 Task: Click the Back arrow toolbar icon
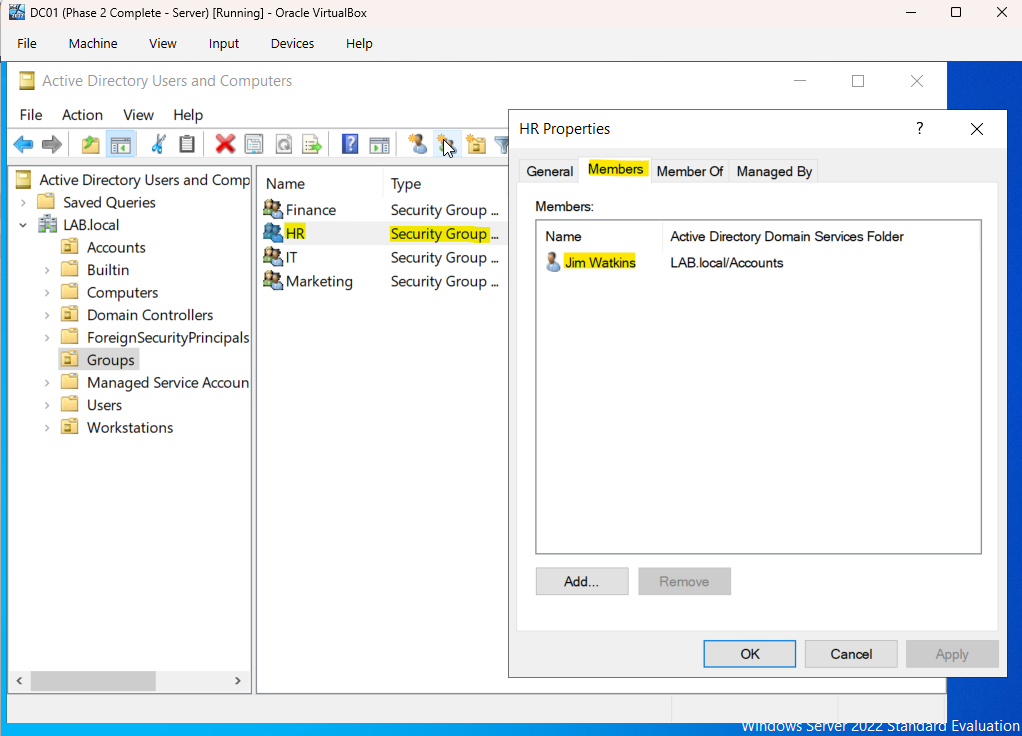pyautogui.click(x=23, y=144)
